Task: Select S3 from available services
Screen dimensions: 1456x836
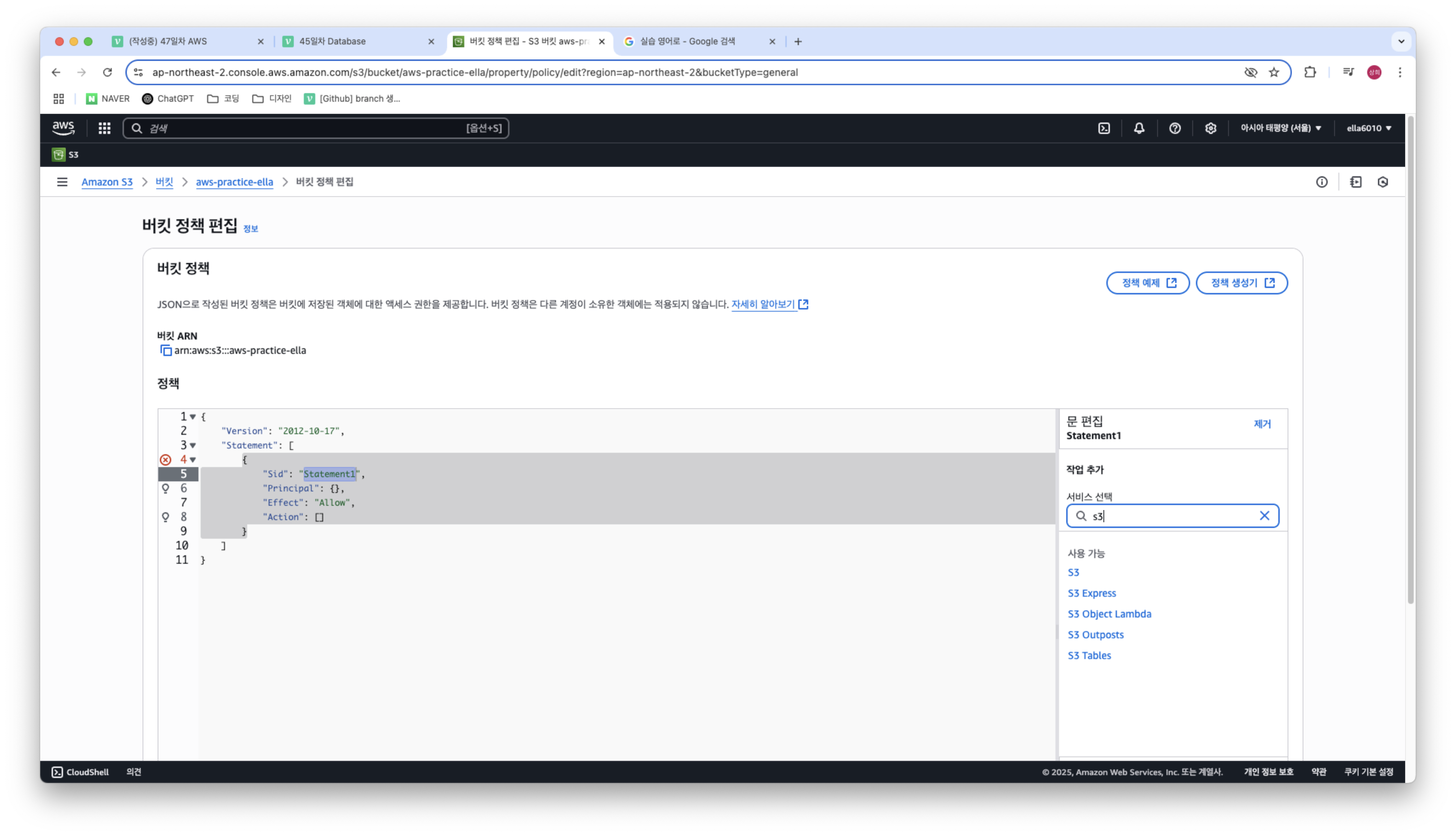Action: click(x=1073, y=572)
